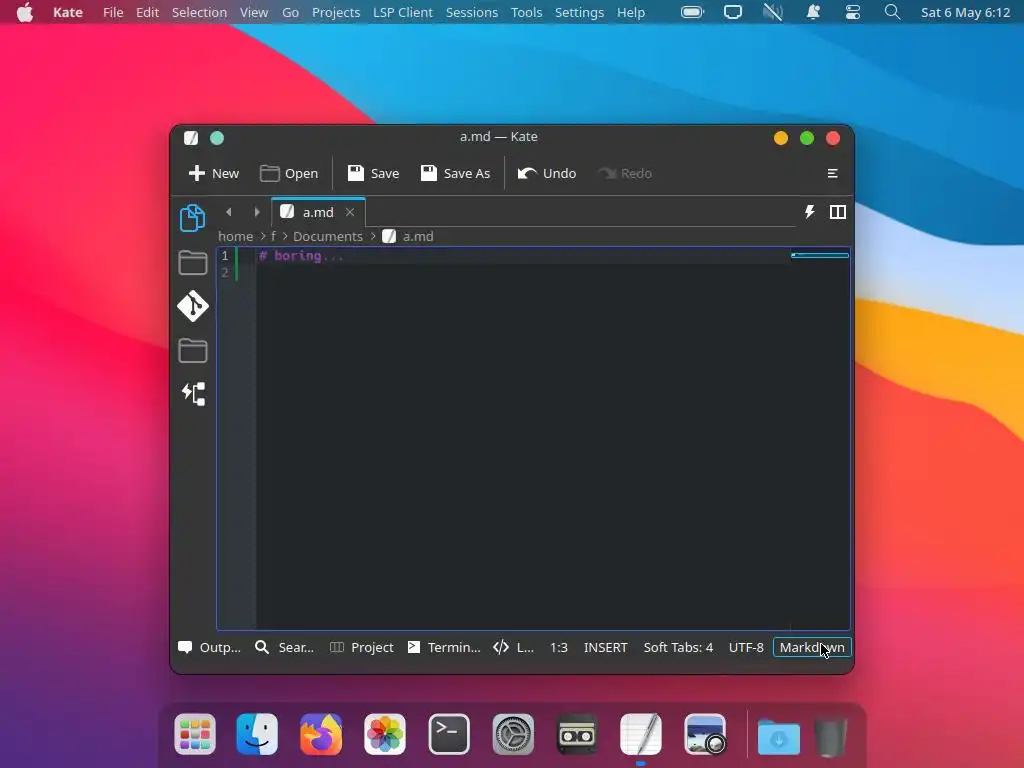Viewport: 1024px width, 768px height.
Task: Open the Apple logo menu
Action: [x=25, y=12]
